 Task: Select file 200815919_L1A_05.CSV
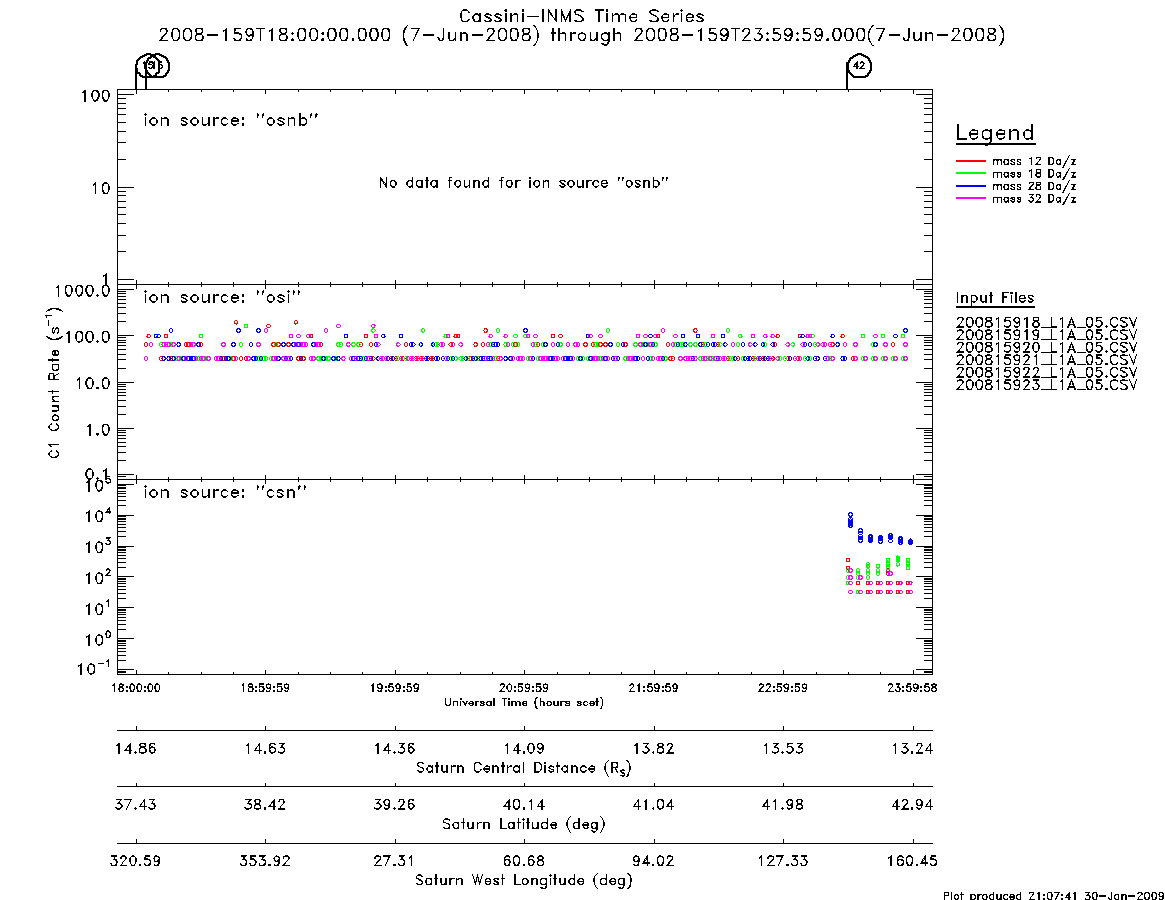pyautogui.click(x=1046, y=335)
